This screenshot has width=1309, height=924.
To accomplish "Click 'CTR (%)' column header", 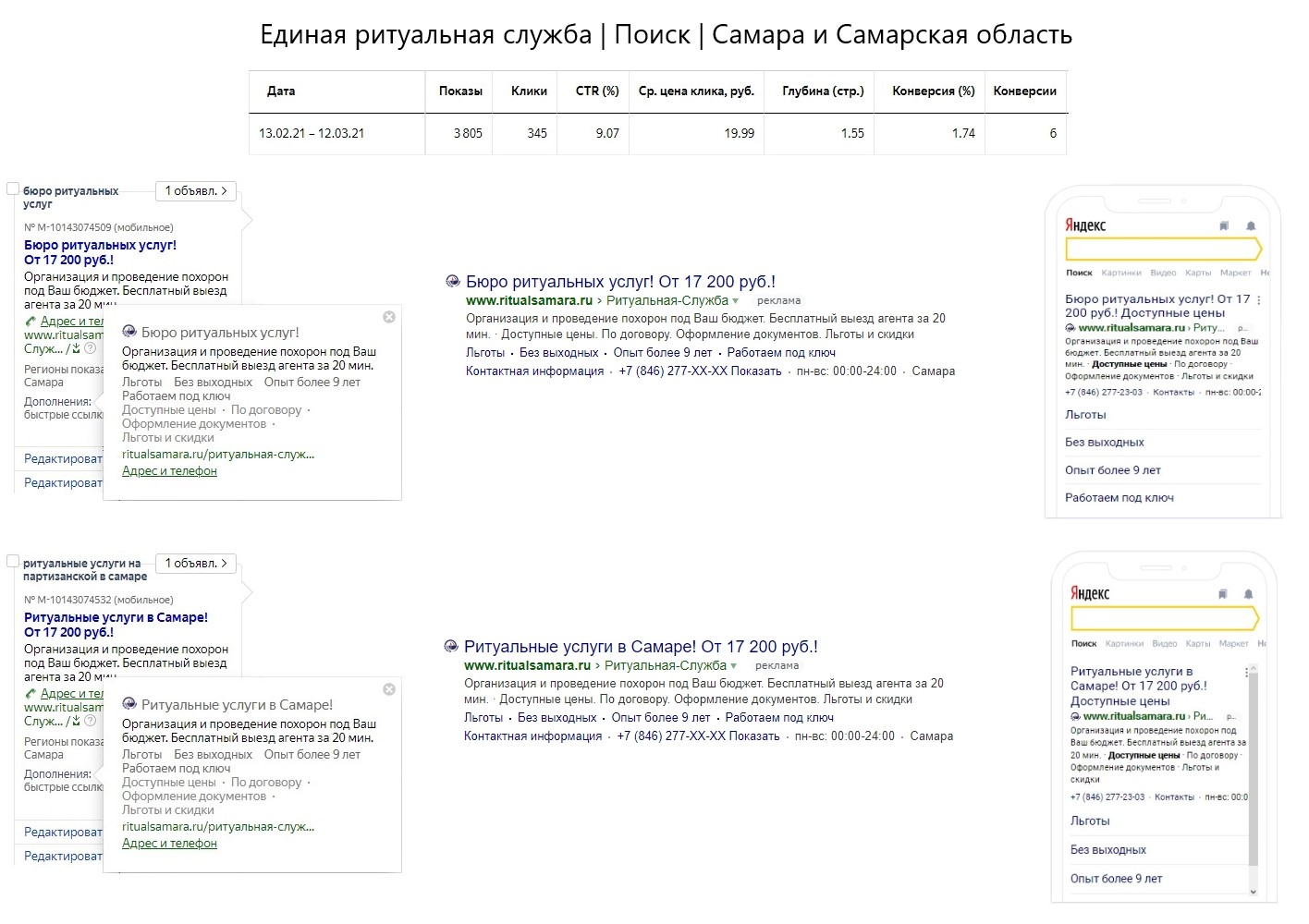I will click(597, 91).
